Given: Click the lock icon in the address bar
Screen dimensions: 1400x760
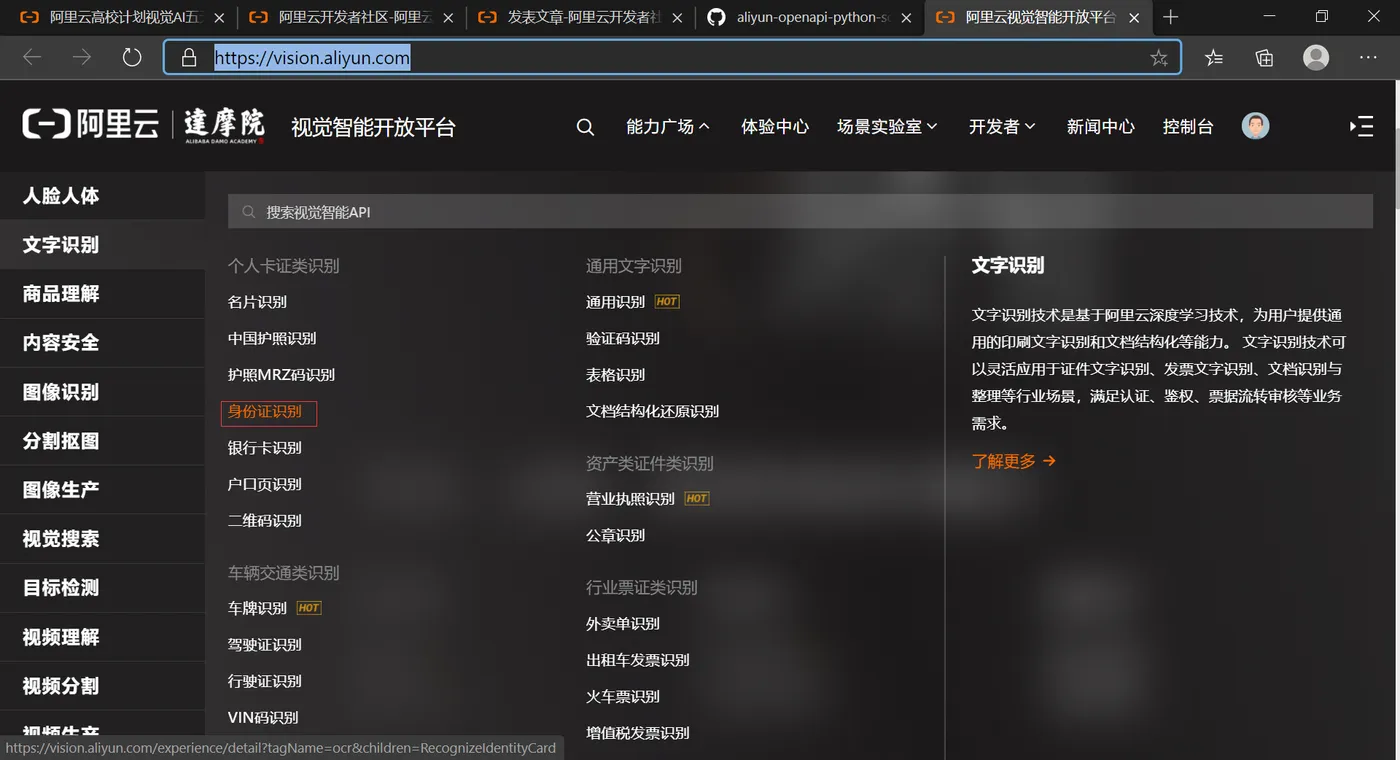Looking at the screenshot, I should click(189, 58).
